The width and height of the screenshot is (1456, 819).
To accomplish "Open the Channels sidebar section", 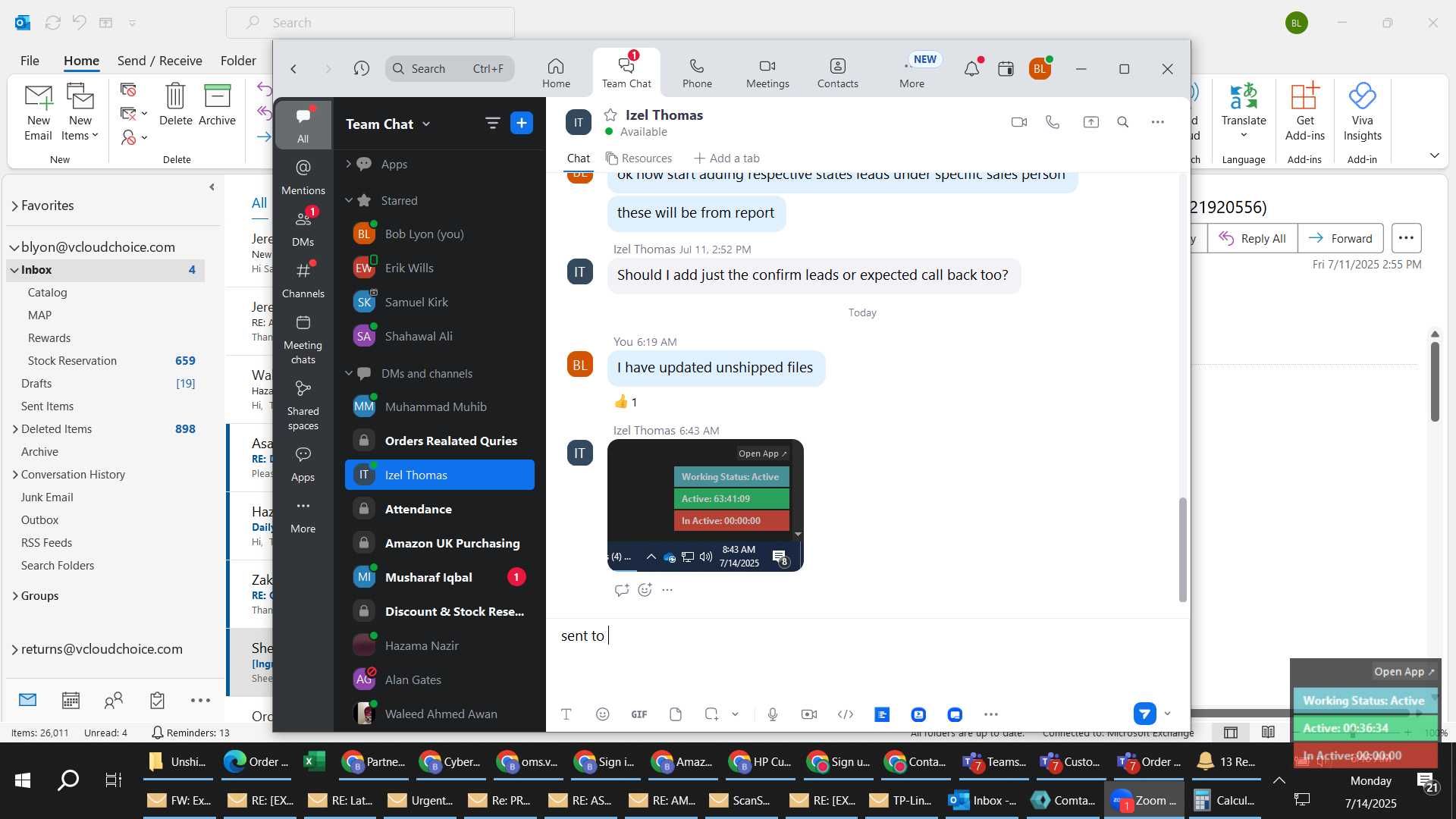I will pyautogui.click(x=303, y=280).
